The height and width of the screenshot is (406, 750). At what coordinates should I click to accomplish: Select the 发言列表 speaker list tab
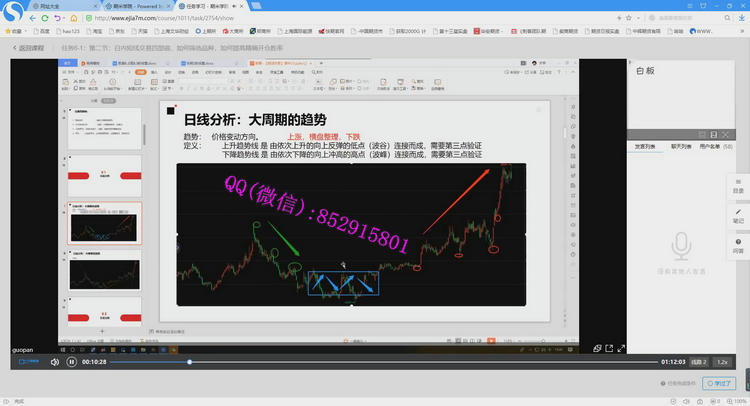coord(648,147)
